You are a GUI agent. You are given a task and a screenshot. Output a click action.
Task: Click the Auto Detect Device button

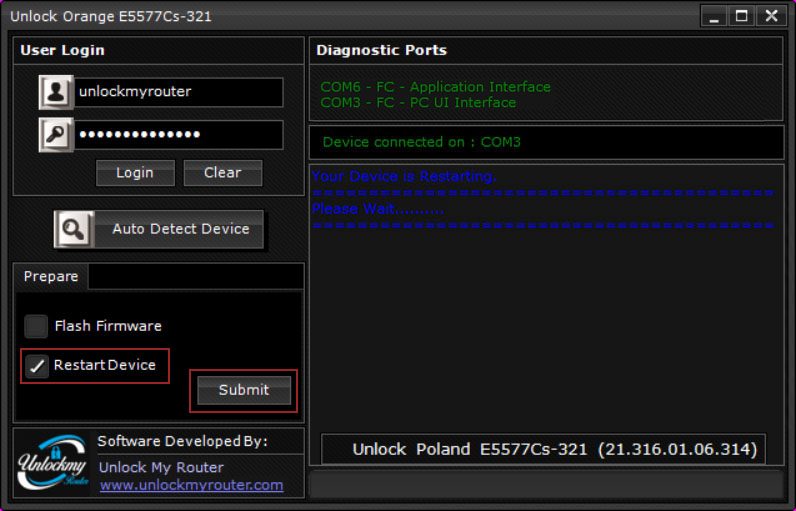(x=159, y=229)
